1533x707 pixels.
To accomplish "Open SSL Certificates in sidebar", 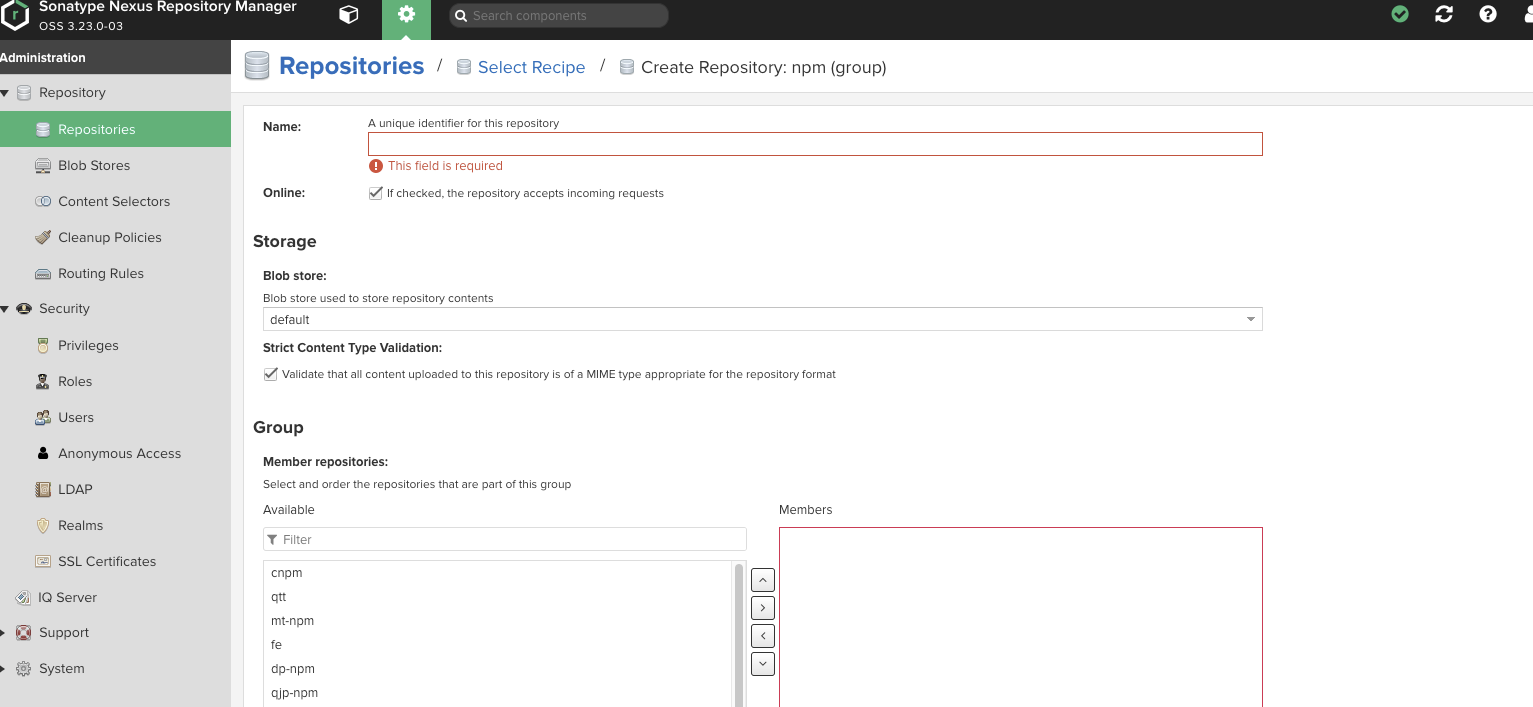I will click(x=115, y=561).
